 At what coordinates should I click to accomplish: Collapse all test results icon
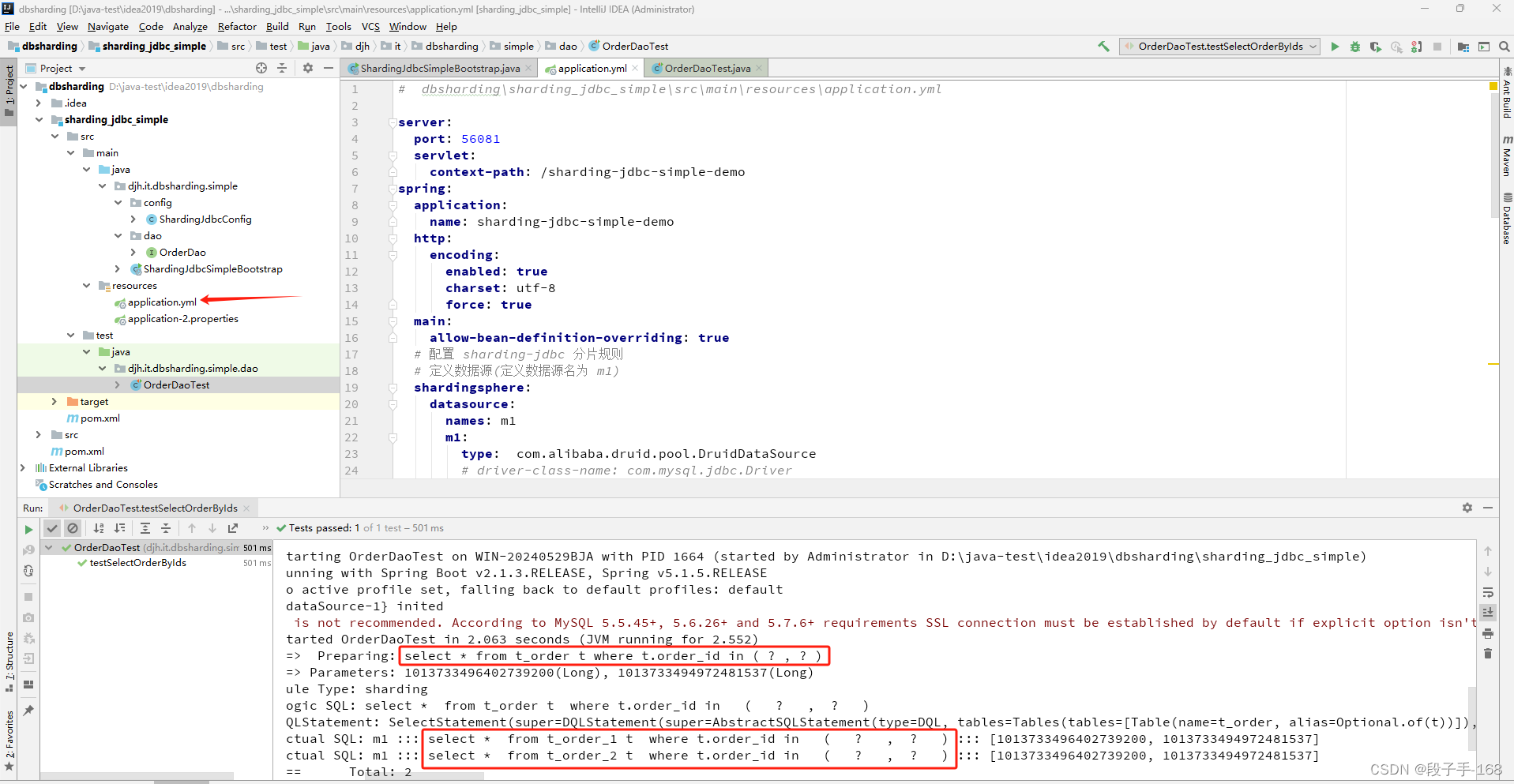tap(166, 528)
